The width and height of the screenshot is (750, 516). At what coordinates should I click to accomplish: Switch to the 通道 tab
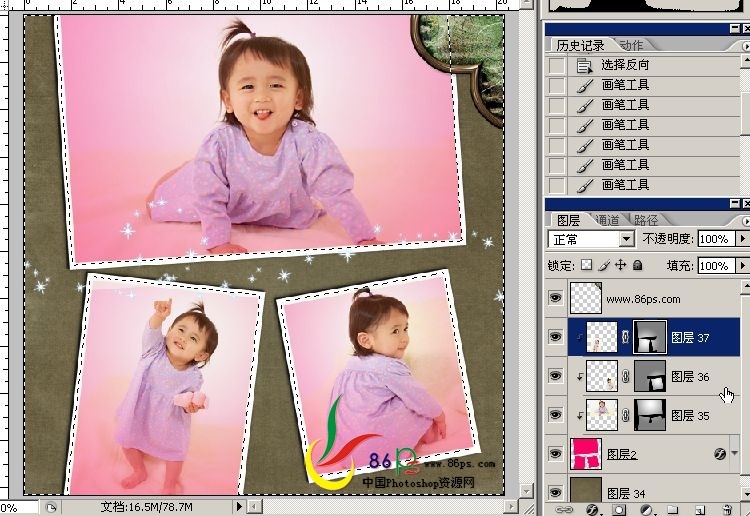[607, 220]
